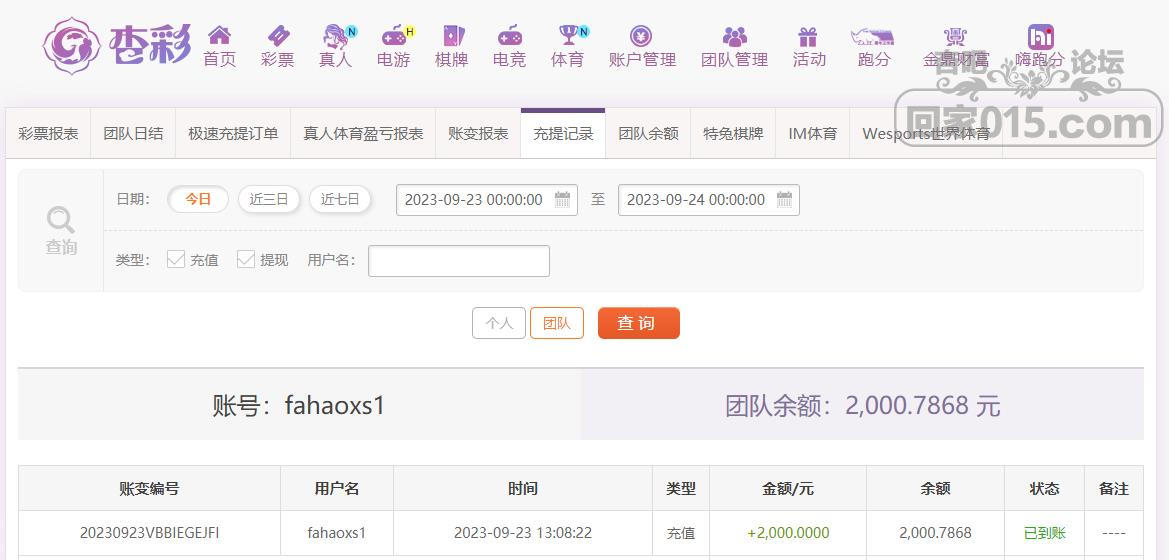The image size is (1169, 560).
Task: Click the 账变编号 column header
Action: point(149,488)
